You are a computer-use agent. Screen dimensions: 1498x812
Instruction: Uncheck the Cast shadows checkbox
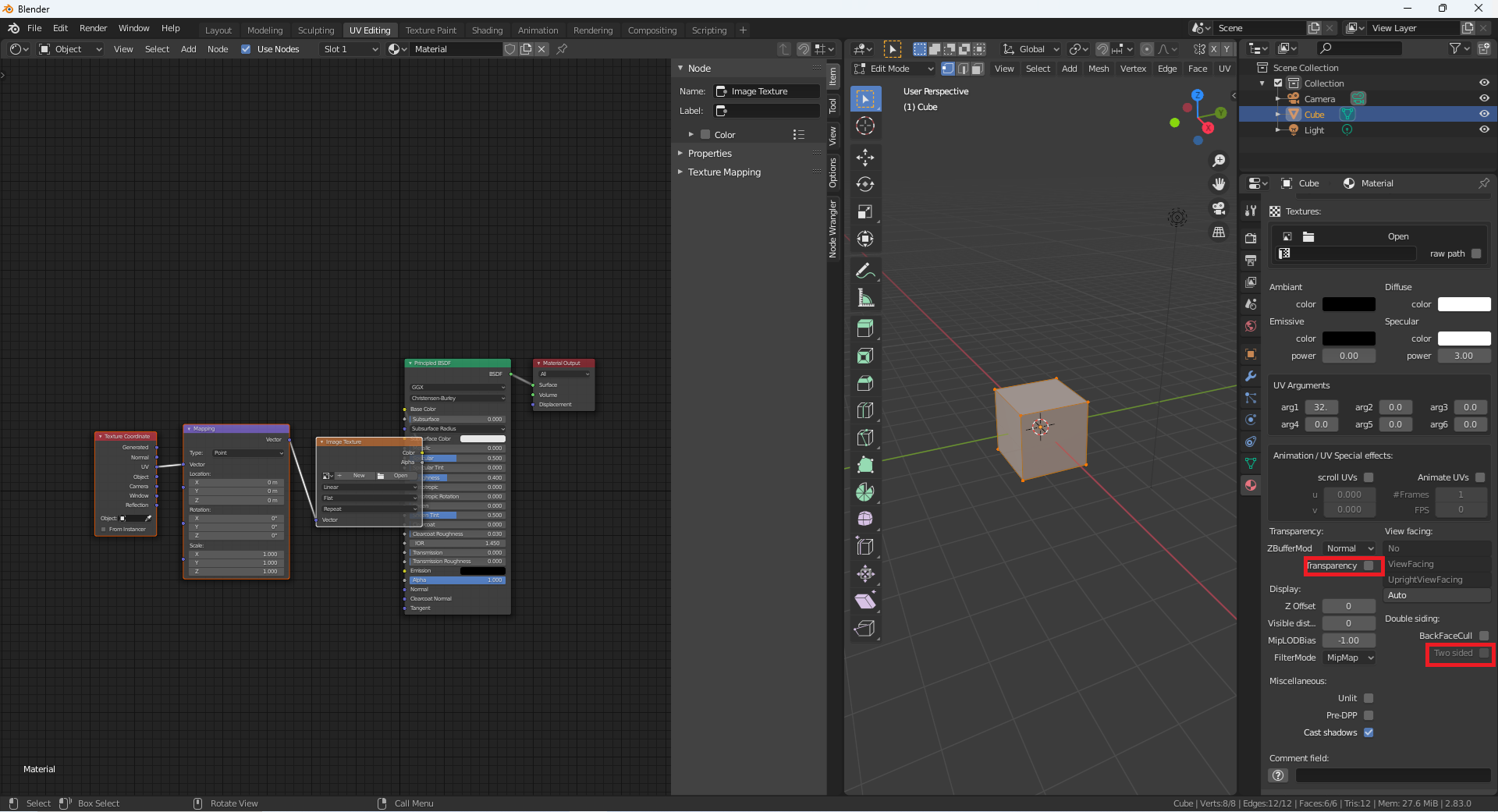(x=1368, y=732)
